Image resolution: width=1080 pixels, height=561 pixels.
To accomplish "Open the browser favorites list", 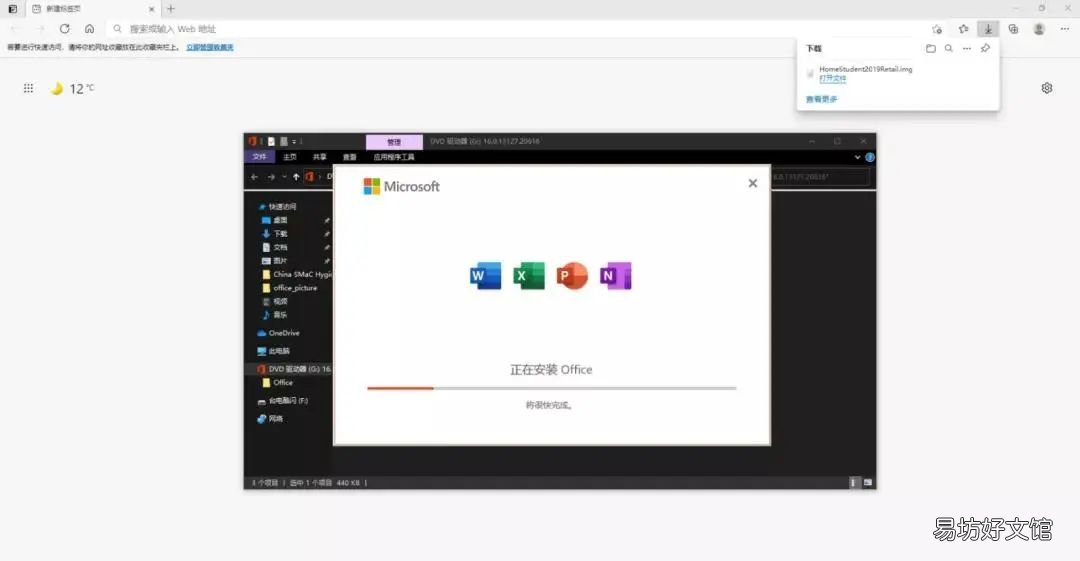I will coord(963,29).
